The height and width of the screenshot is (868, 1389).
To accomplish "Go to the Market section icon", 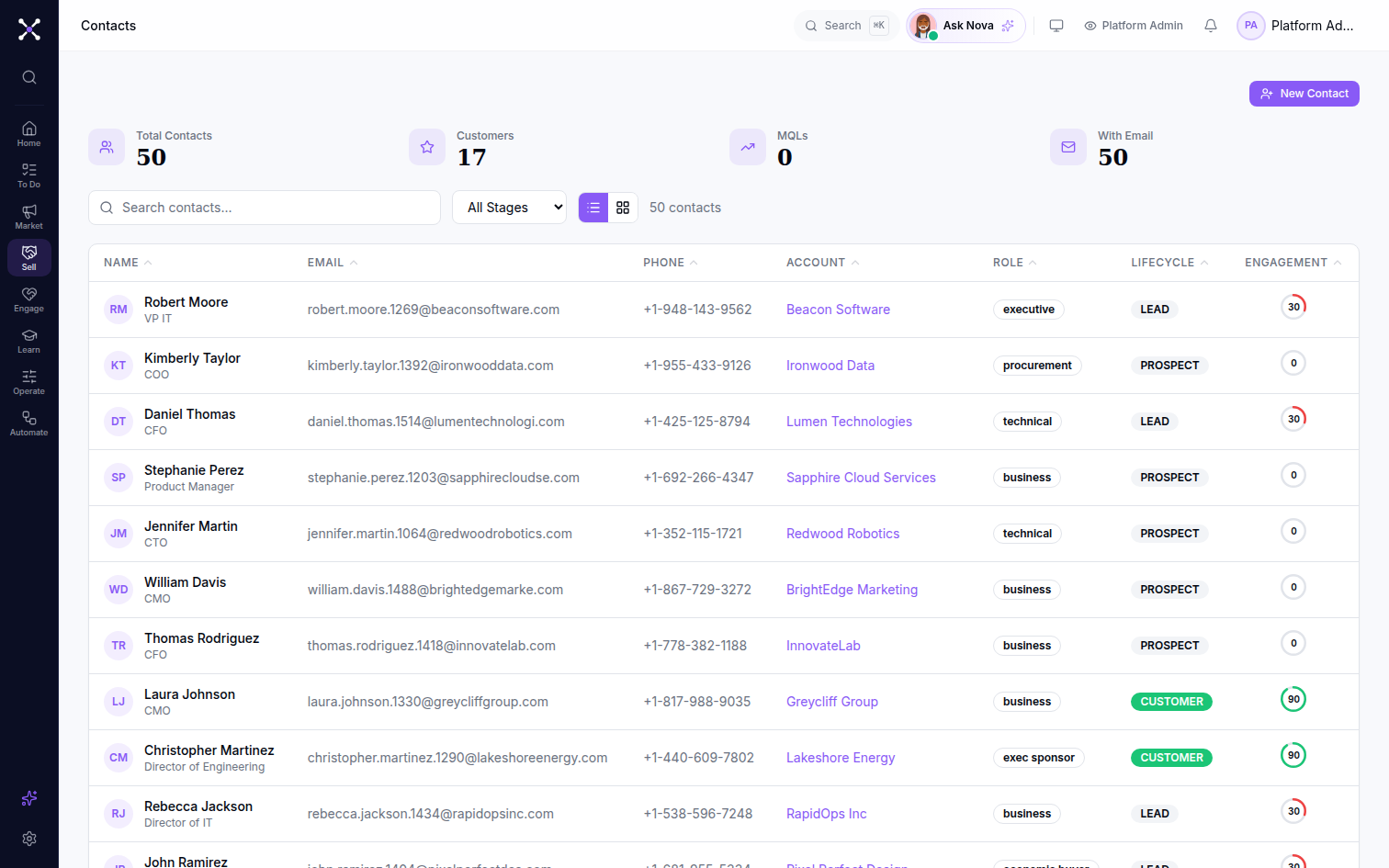I will [29, 217].
